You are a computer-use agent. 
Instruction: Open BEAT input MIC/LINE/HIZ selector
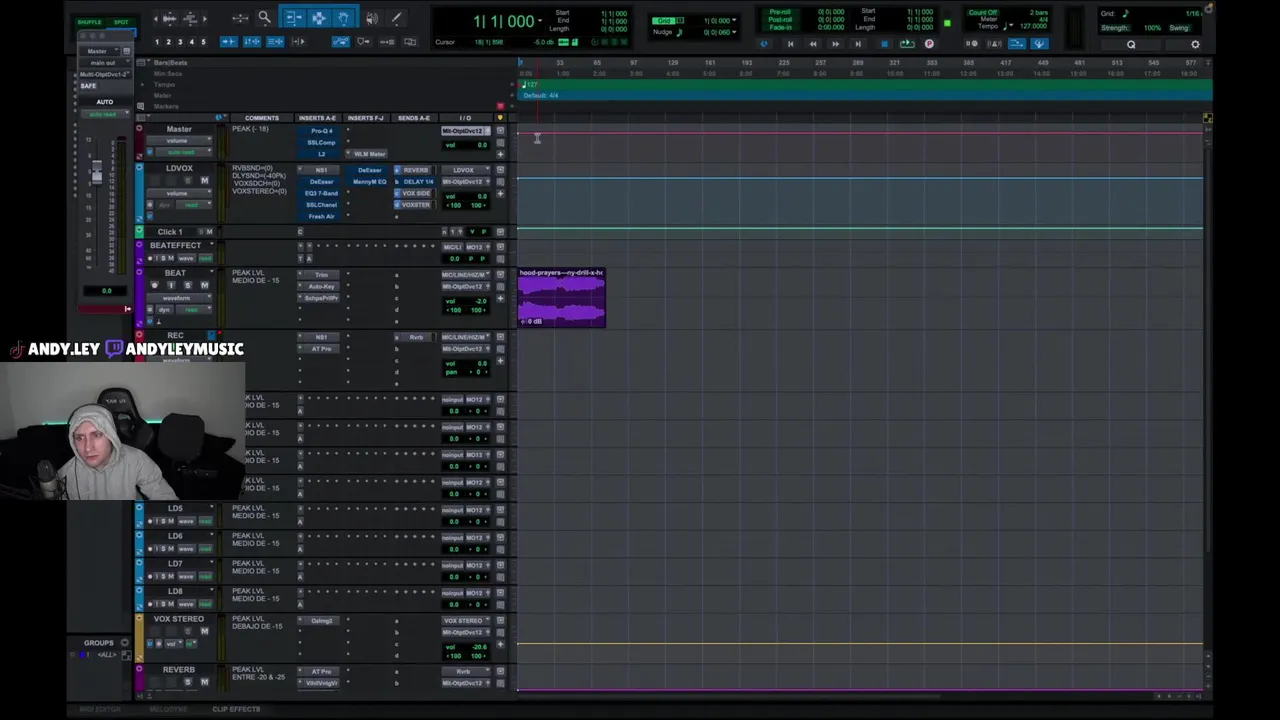(466, 275)
